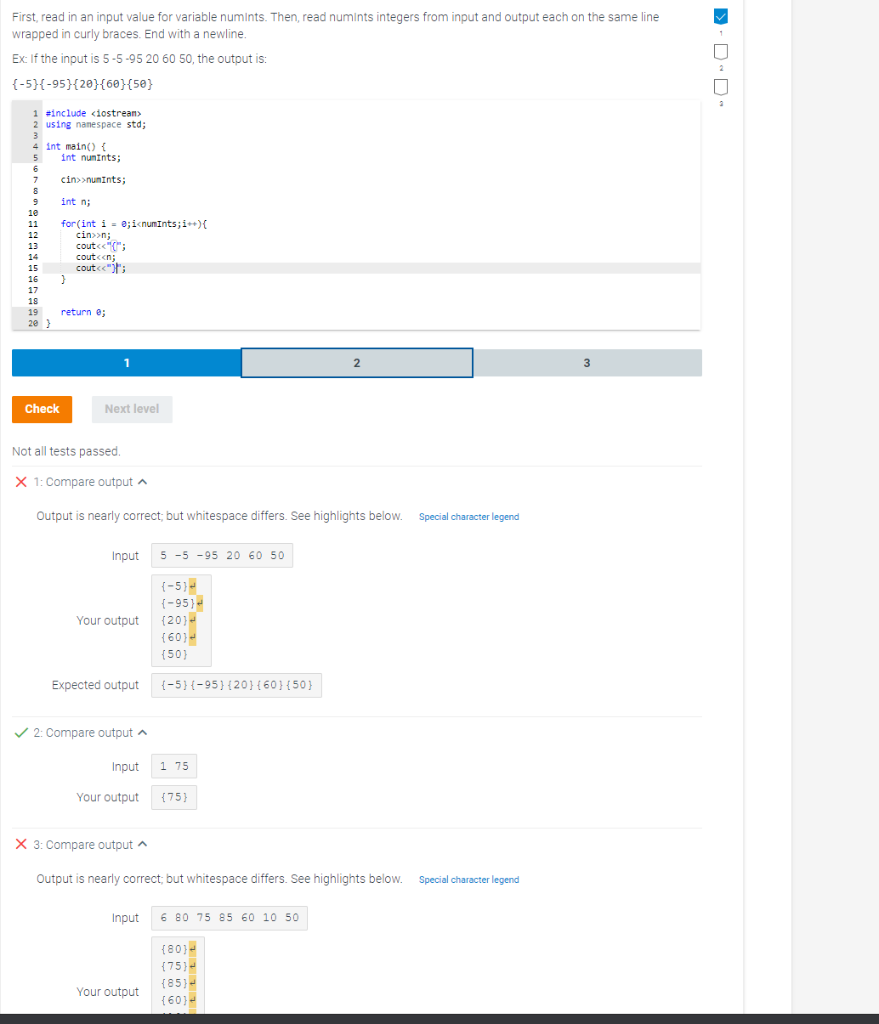The image size is (879, 1024).
Task: Click the red X icon beside test 1
Action: pyautogui.click(x=20, y=481)
